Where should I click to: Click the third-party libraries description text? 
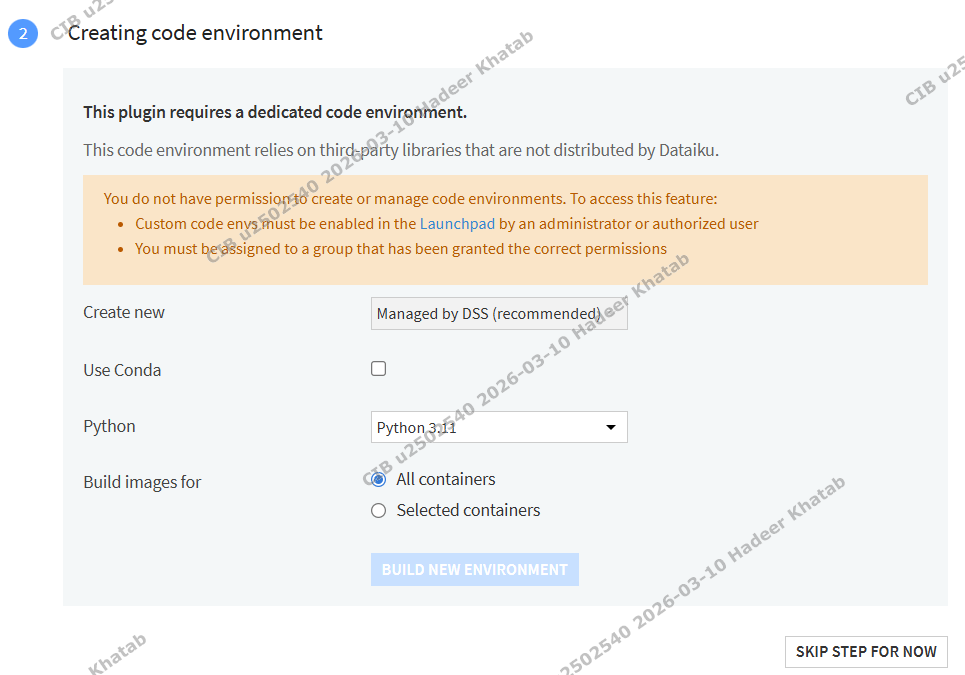pyautogui.click(x=401, y=151)
